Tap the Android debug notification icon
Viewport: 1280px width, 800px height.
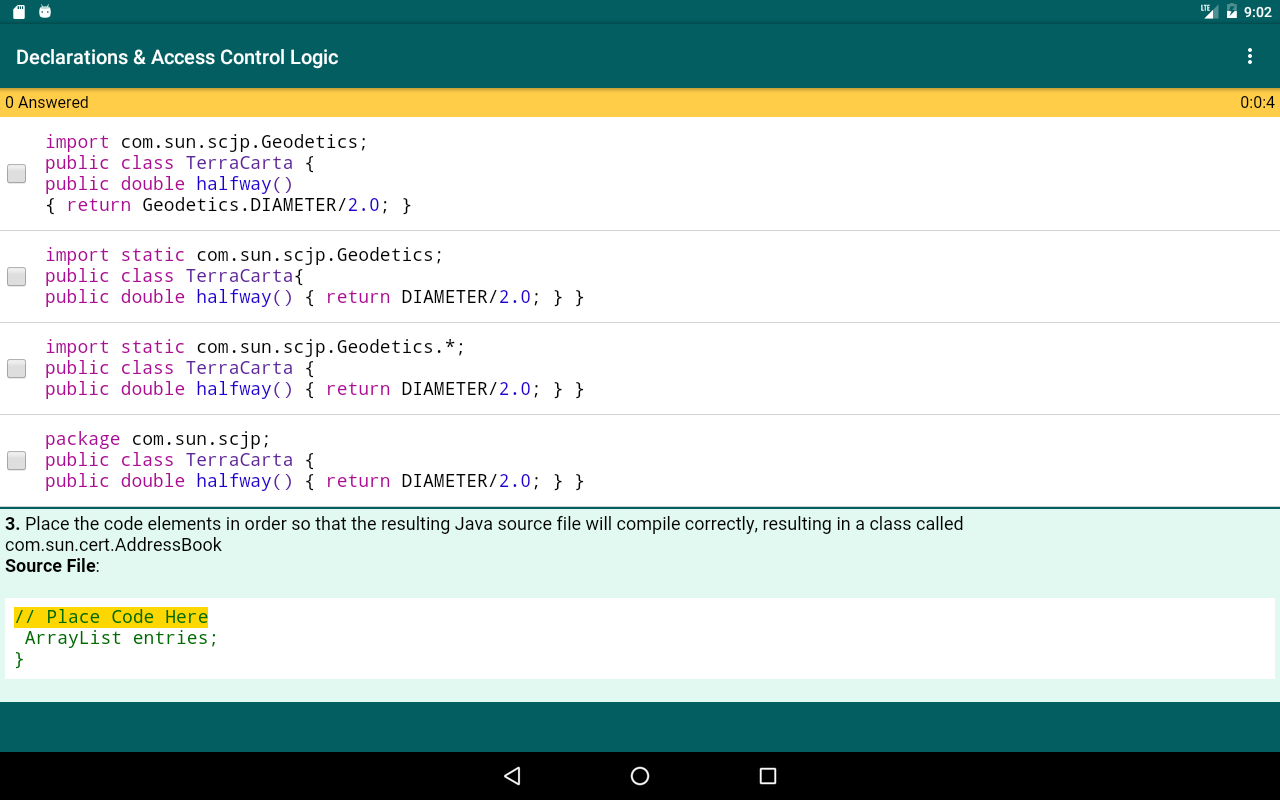45,12
